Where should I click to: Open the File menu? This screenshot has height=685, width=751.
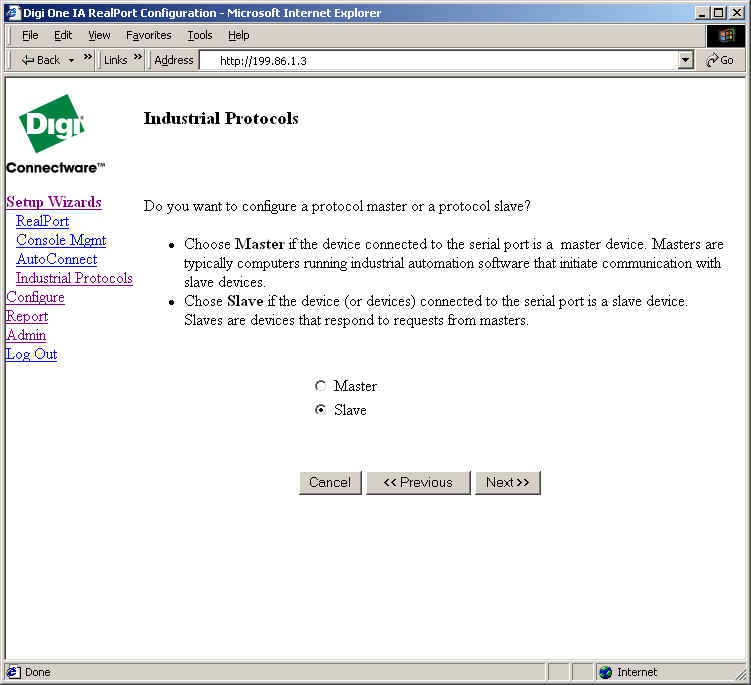pyautogui.click(x=30, y=35)
